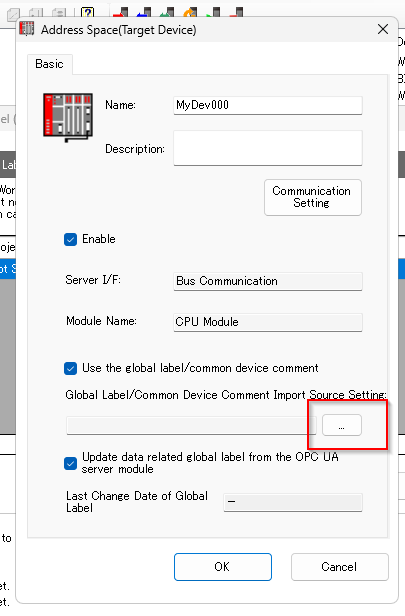Open Communication Setting
This screenshot has height=616, width=405.
[313, 197]
